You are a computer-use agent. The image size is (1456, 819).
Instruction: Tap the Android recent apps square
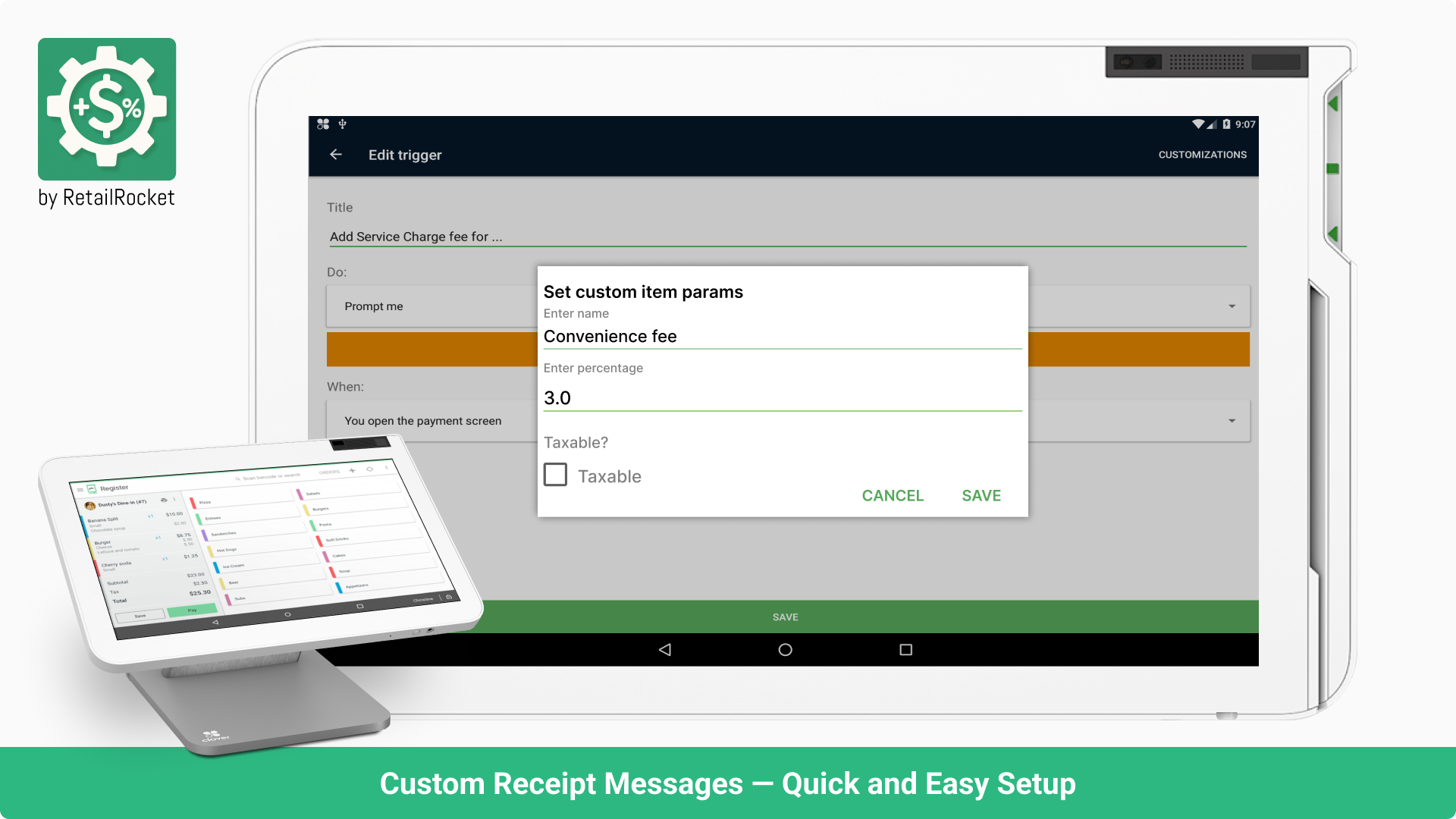905,650
